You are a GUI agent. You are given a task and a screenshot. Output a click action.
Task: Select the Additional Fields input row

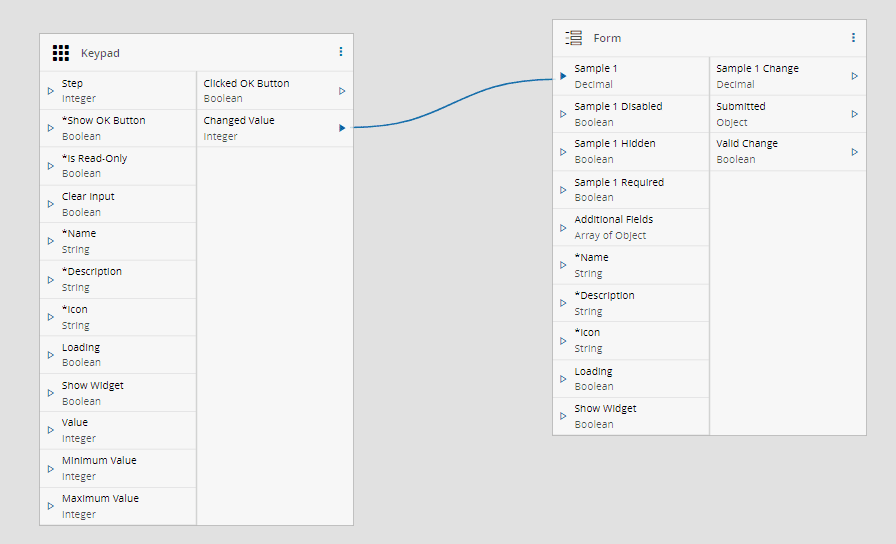pyautogui.click(x=631, y=227)
